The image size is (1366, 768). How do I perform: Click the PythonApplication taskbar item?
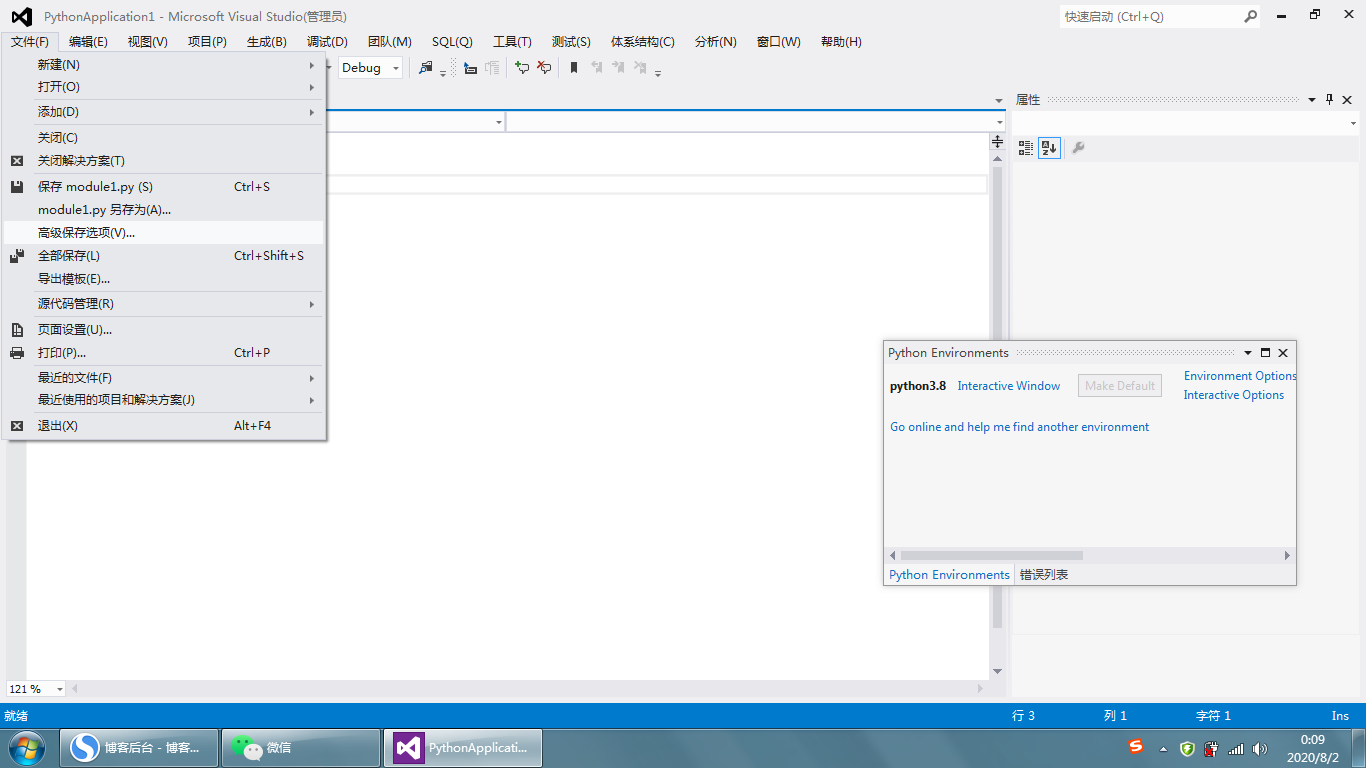point(462,748)
